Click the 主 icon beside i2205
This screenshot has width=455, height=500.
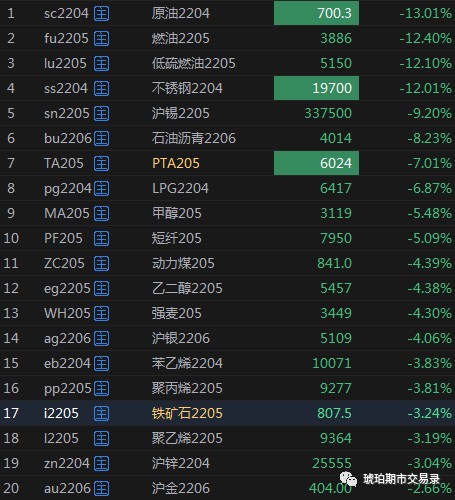coord(101,414)
